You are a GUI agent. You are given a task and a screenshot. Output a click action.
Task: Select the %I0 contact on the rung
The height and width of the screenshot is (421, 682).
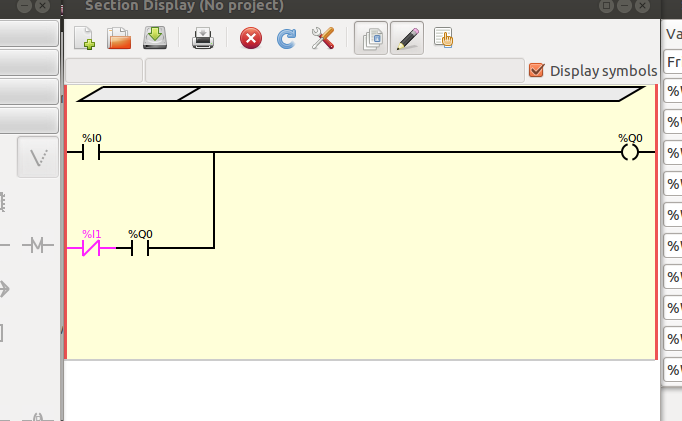[91, 152]
